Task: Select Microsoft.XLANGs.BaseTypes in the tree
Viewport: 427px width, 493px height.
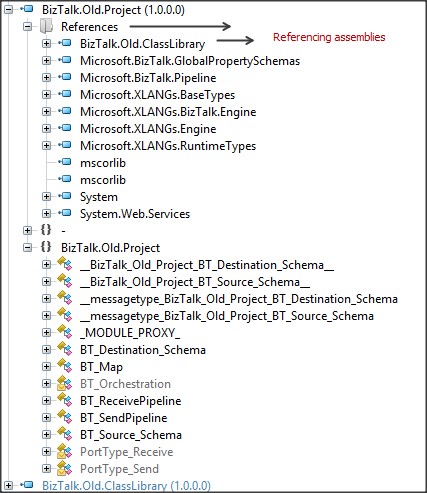Action: point(157,95)
